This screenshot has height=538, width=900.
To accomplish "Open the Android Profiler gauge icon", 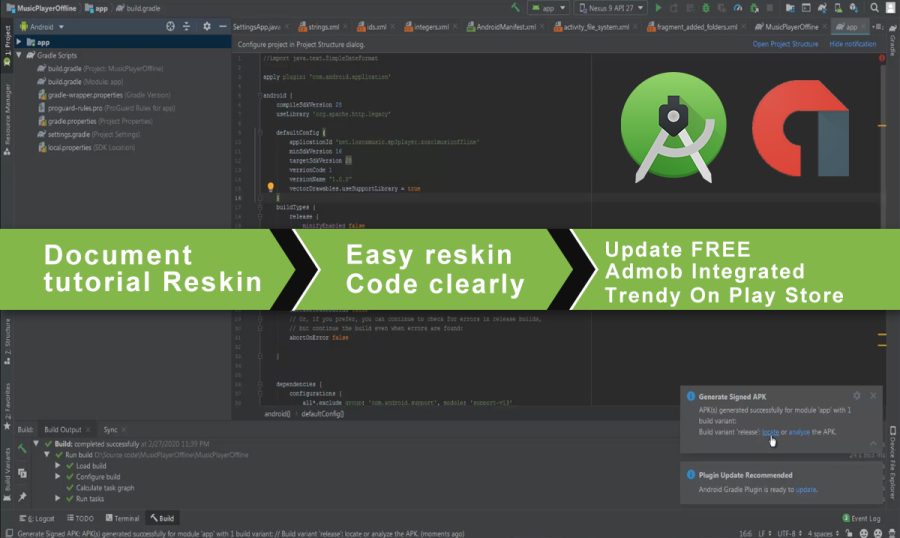I will (738, 8).
